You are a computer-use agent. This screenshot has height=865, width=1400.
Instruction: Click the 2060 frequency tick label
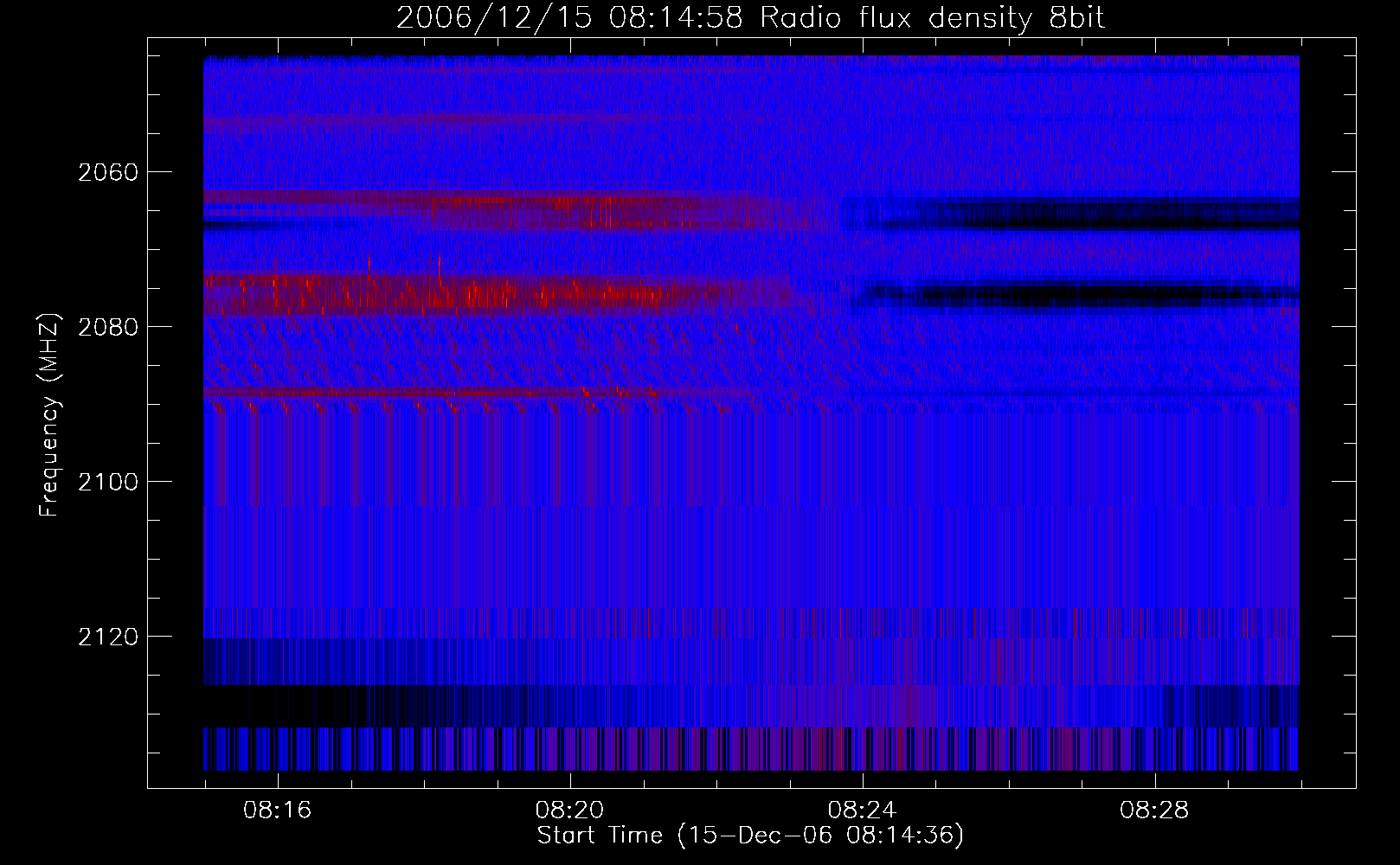pyautogui.click(x=108, y=172)
